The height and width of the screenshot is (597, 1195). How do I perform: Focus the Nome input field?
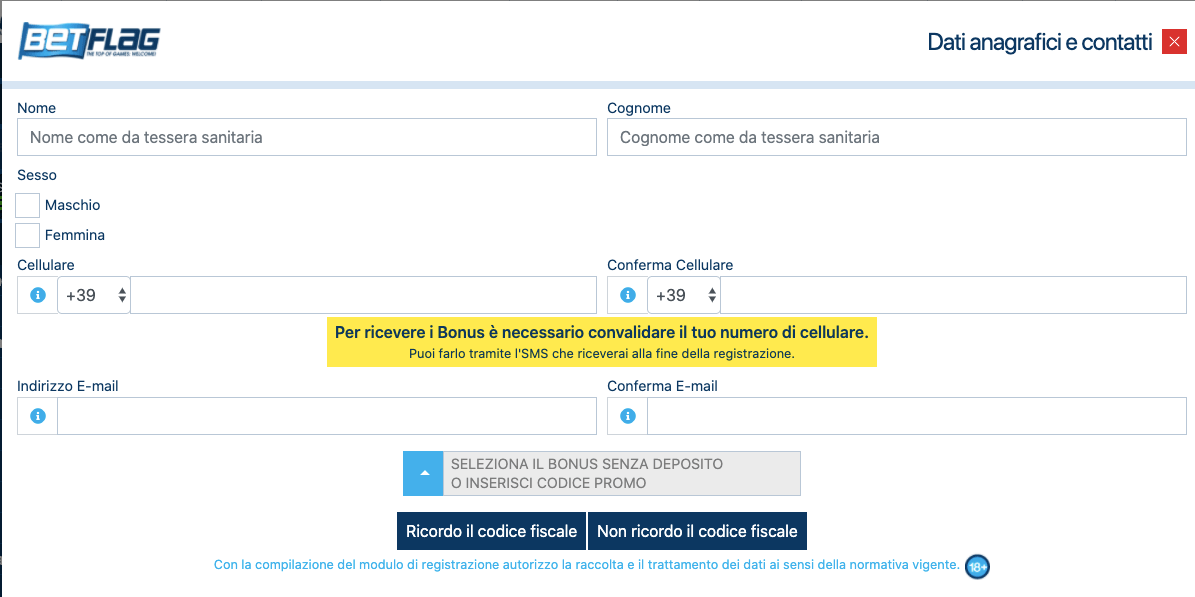(x=307, y=137)
